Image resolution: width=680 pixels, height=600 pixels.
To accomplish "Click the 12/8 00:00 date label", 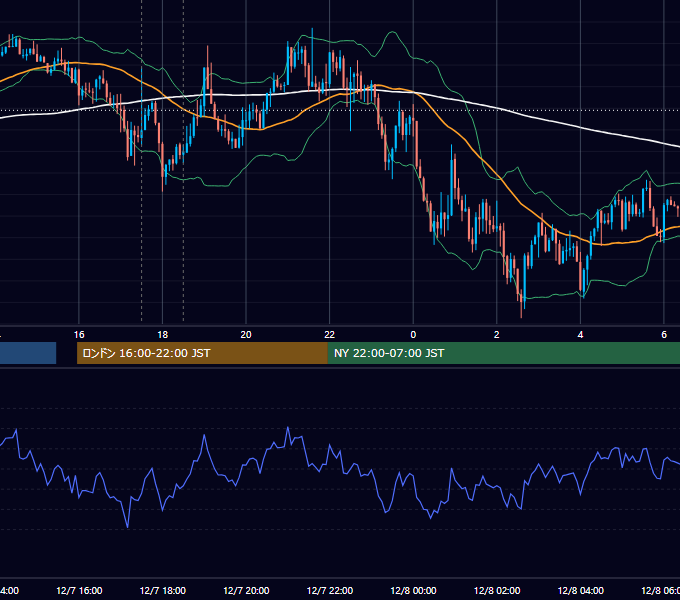I will tap(413, 590).
